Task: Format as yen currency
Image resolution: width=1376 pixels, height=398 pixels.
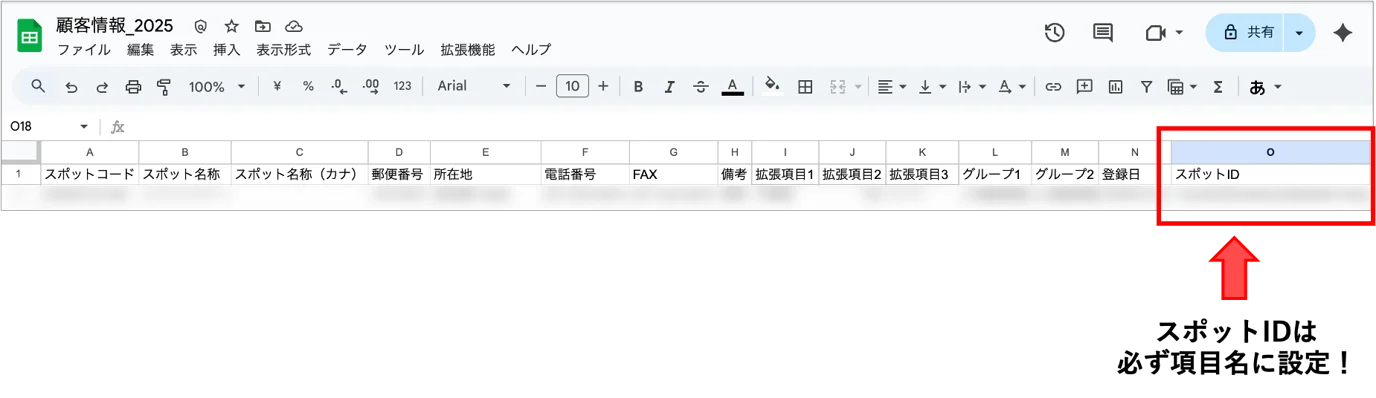Action: click(x=277, y=87)
